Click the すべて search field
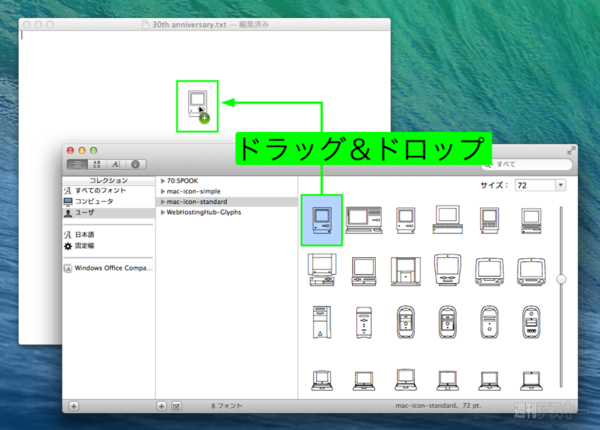The height and width of the screenshot is (430, 600). 527,165
